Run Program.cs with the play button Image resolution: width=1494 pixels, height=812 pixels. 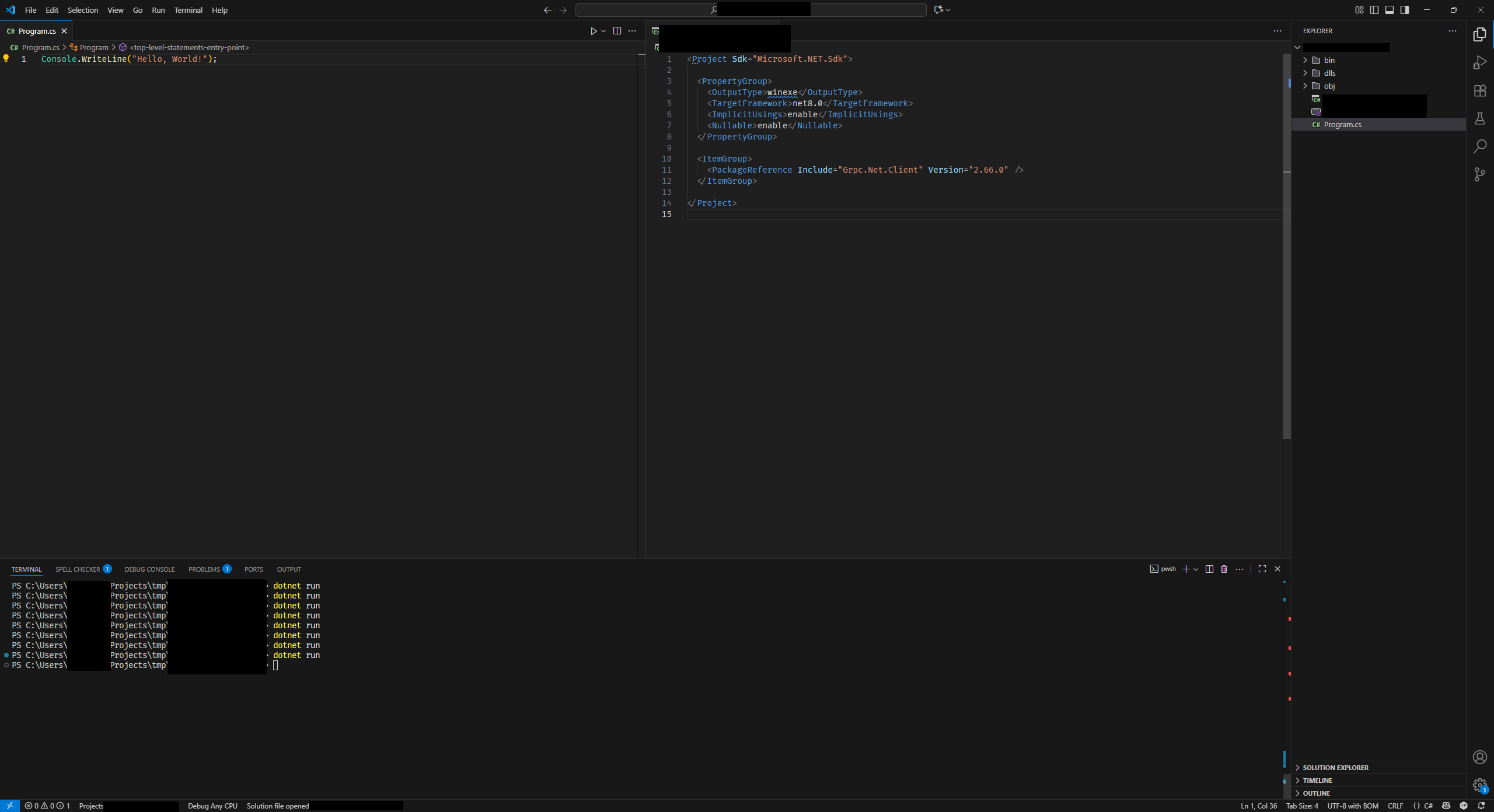[593, 31]
